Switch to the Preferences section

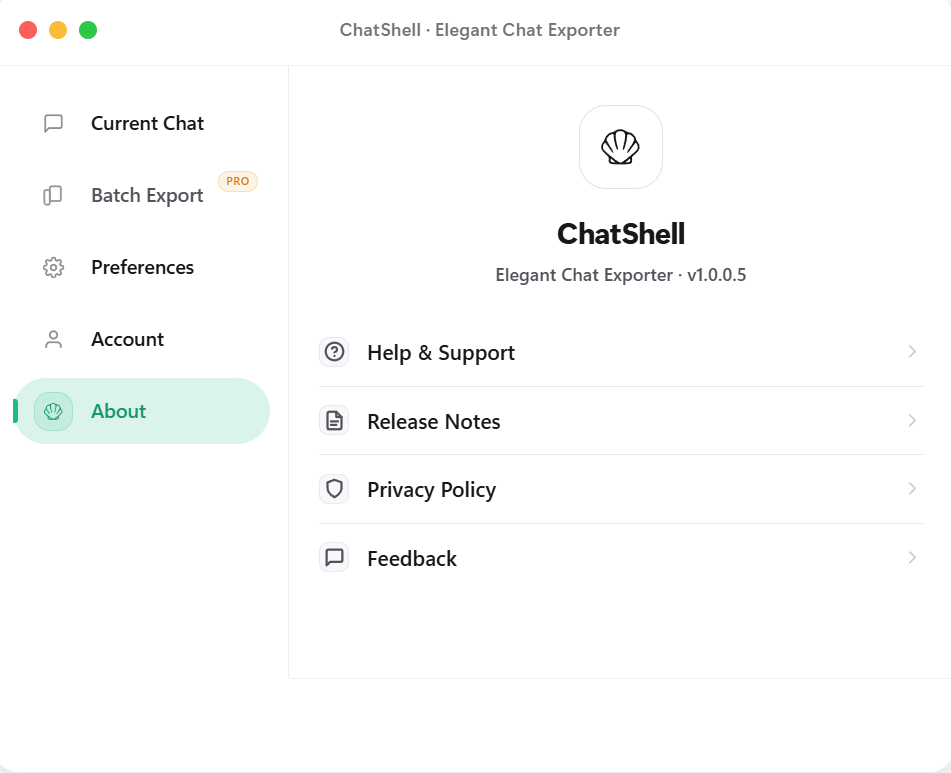point(142,267)
